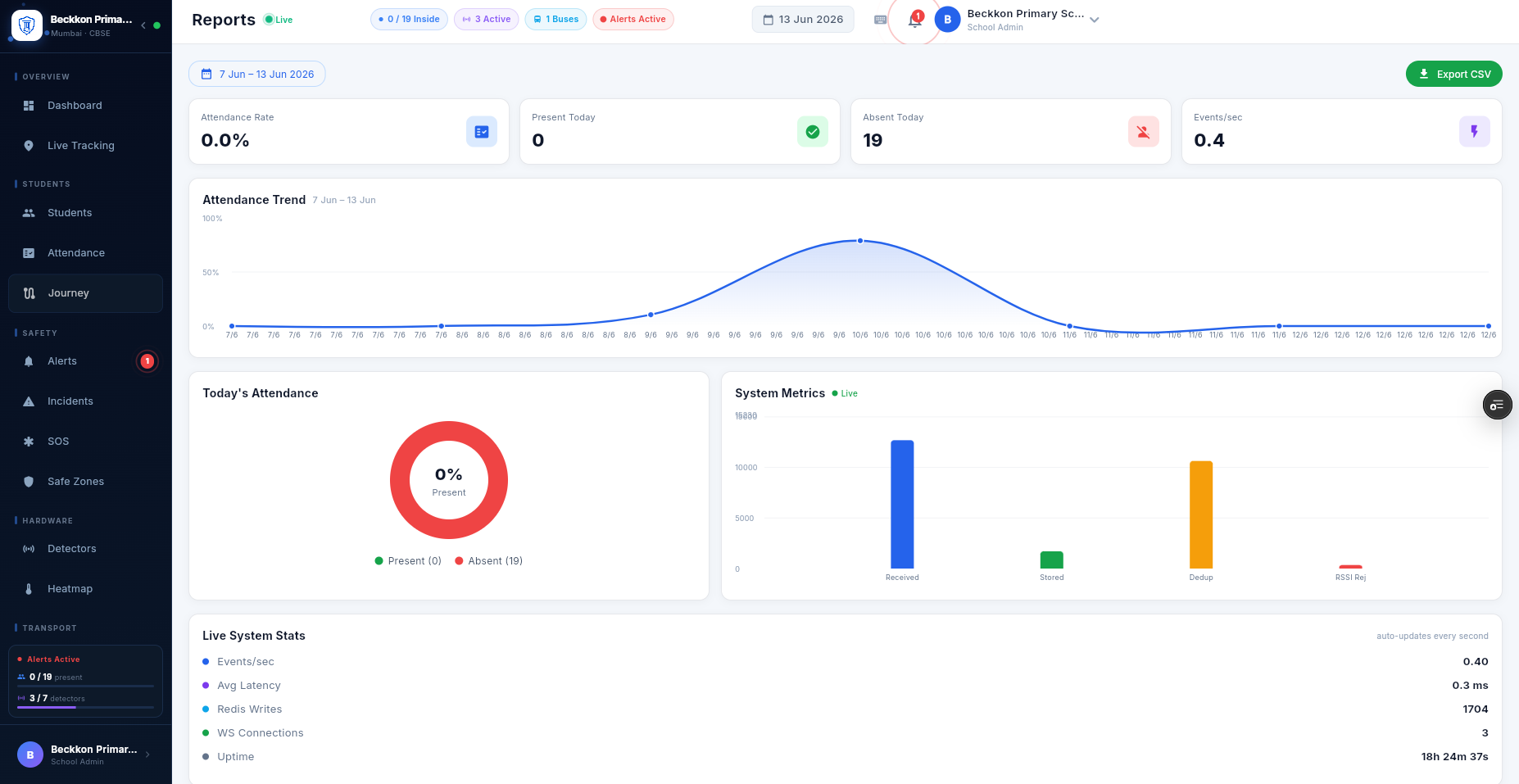Click the Dashboard grid icon
This screenshot has width=1519, height=784.
pyautogui.click(x=29, y=106)
